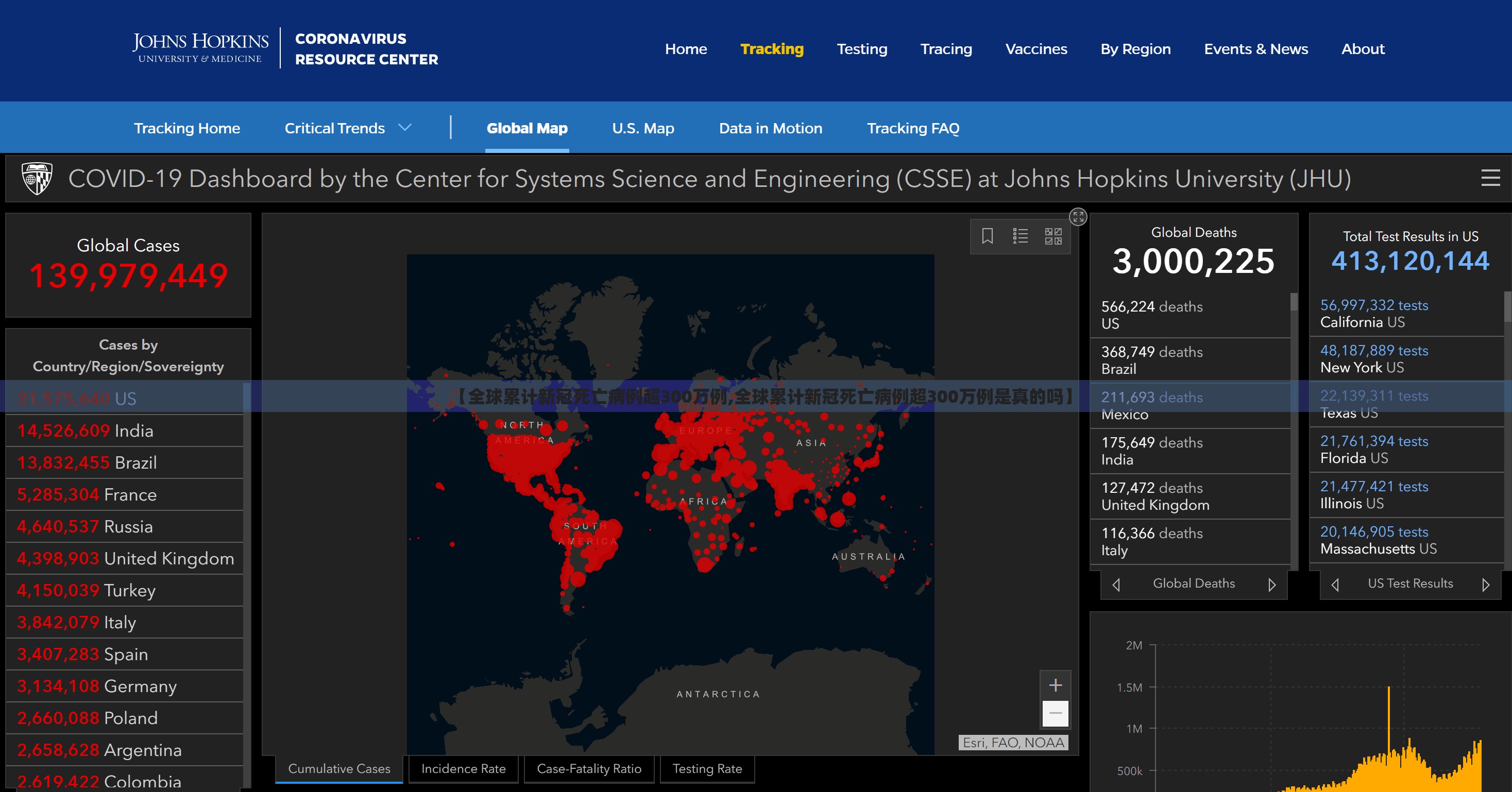Open the Home nav item
The image size is (1512, 792).
(686, 49)
